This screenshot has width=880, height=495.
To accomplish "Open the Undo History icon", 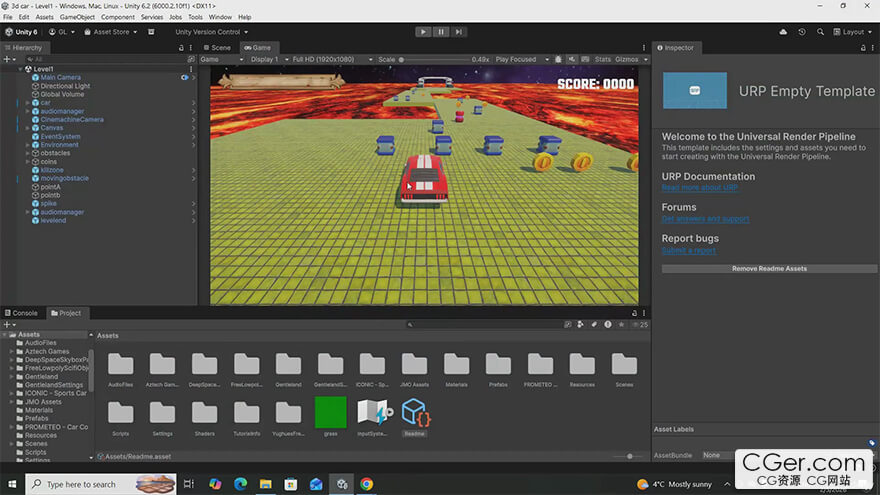I will point(802,32).
